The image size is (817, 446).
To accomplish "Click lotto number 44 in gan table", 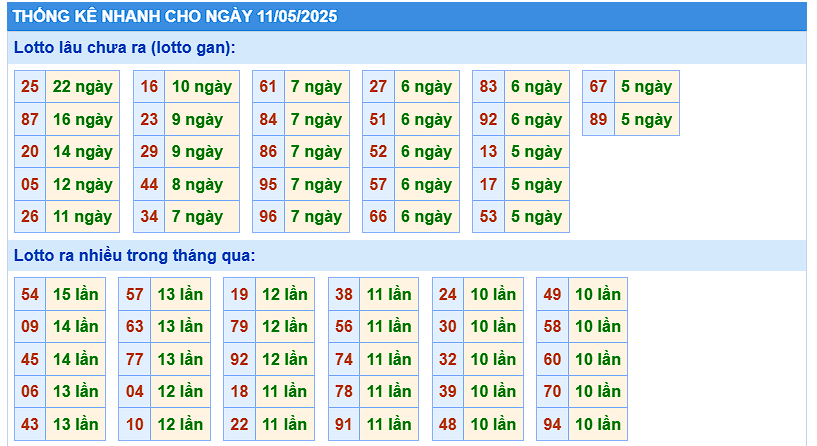I will pos(149,184).
